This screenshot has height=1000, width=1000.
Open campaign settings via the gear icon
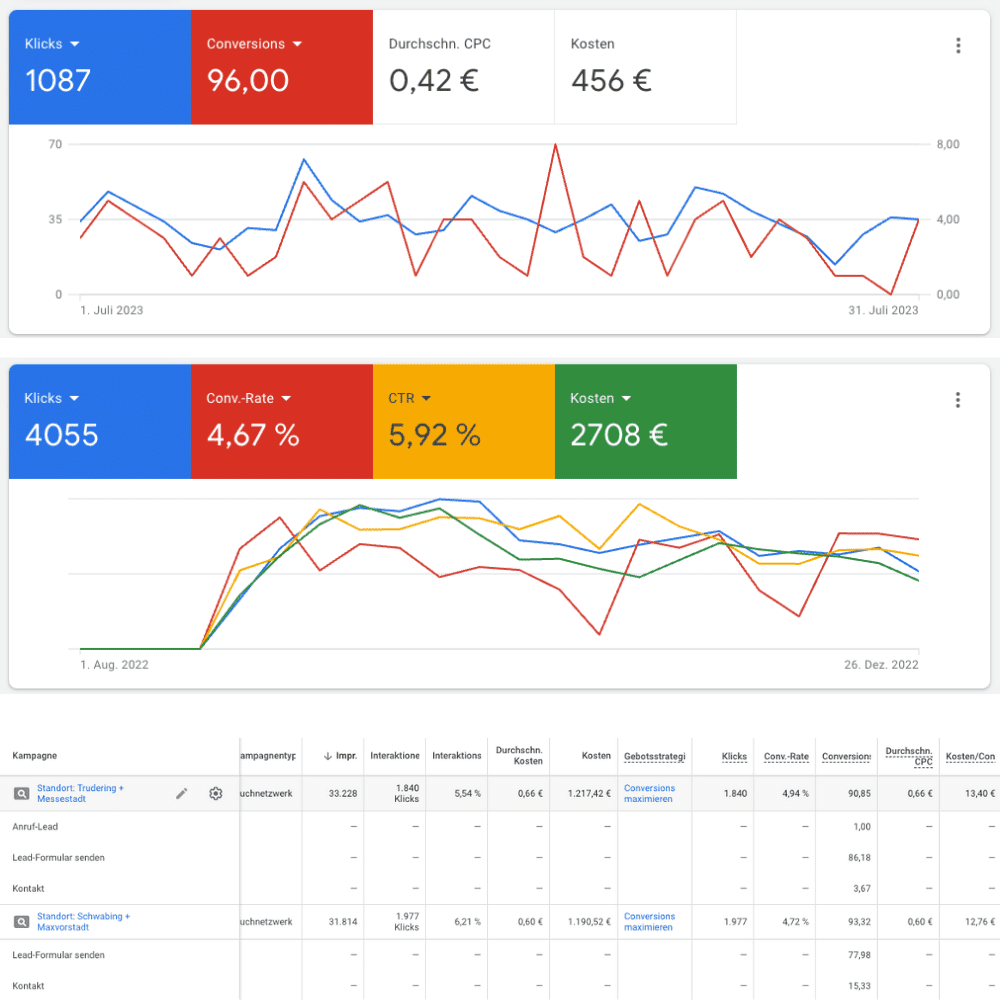[215, 793]
